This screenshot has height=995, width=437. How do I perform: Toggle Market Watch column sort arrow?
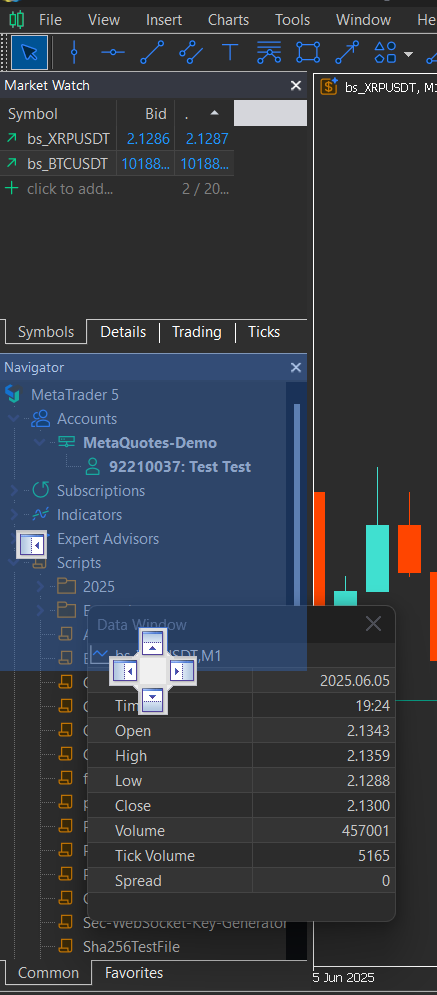(214, 113)
